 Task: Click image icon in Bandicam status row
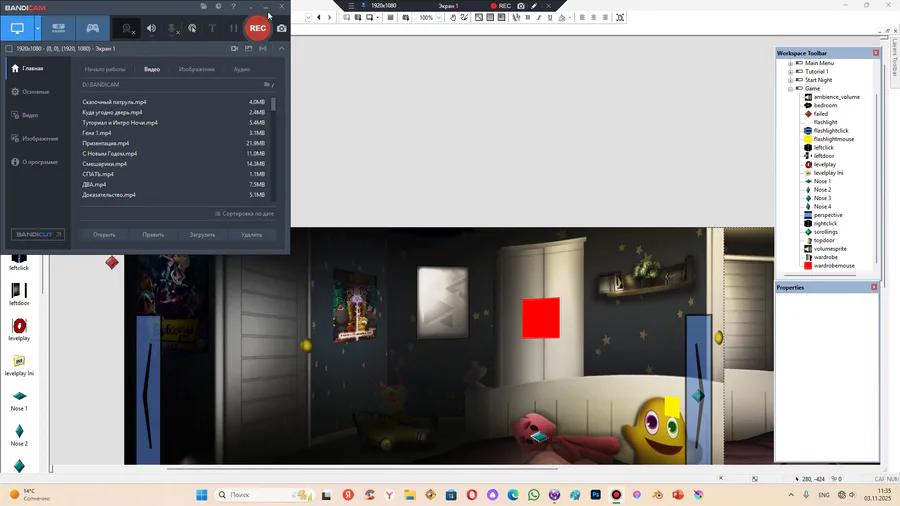click(249, 49)
